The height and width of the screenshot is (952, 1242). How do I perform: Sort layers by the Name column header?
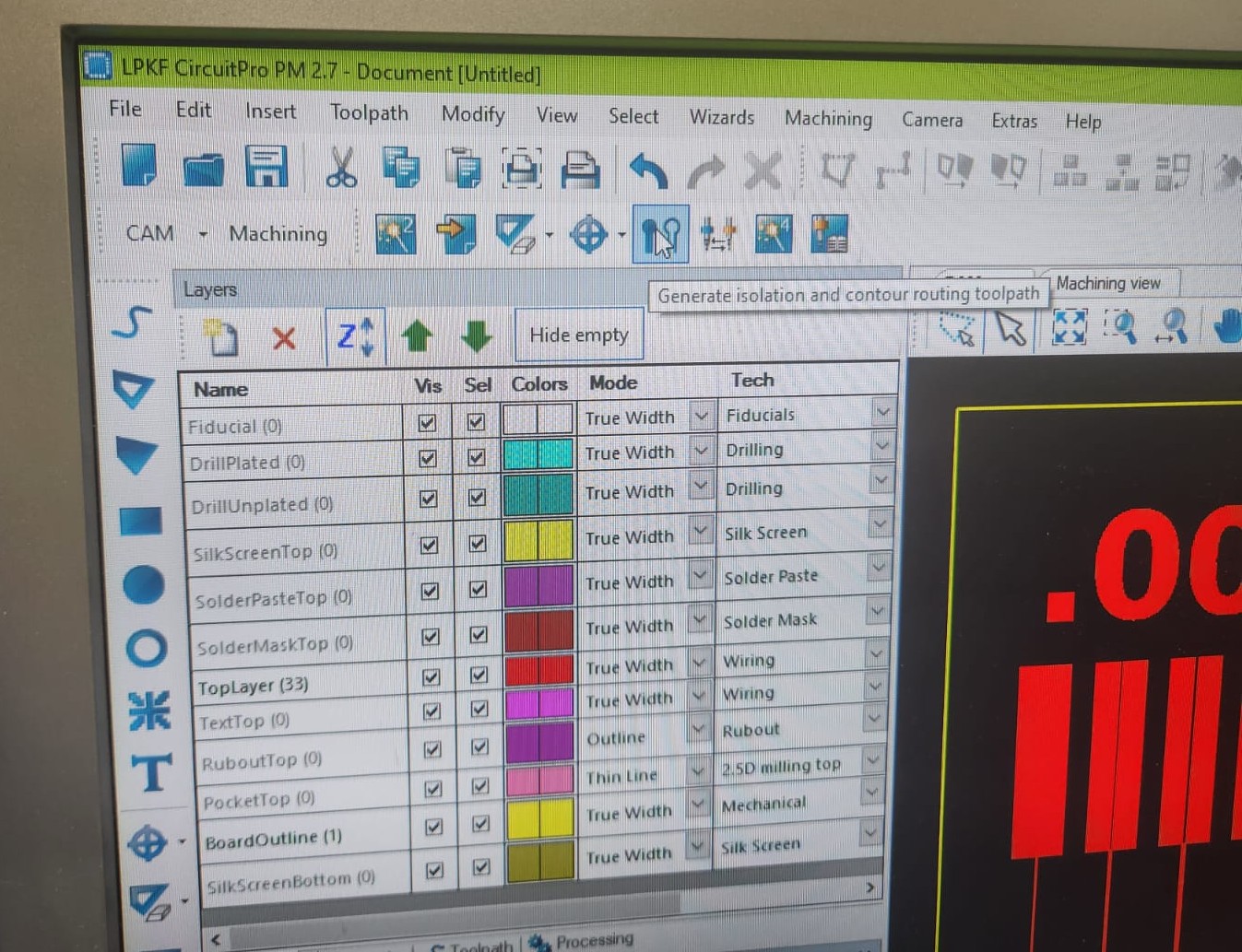[x=220, y=389]
